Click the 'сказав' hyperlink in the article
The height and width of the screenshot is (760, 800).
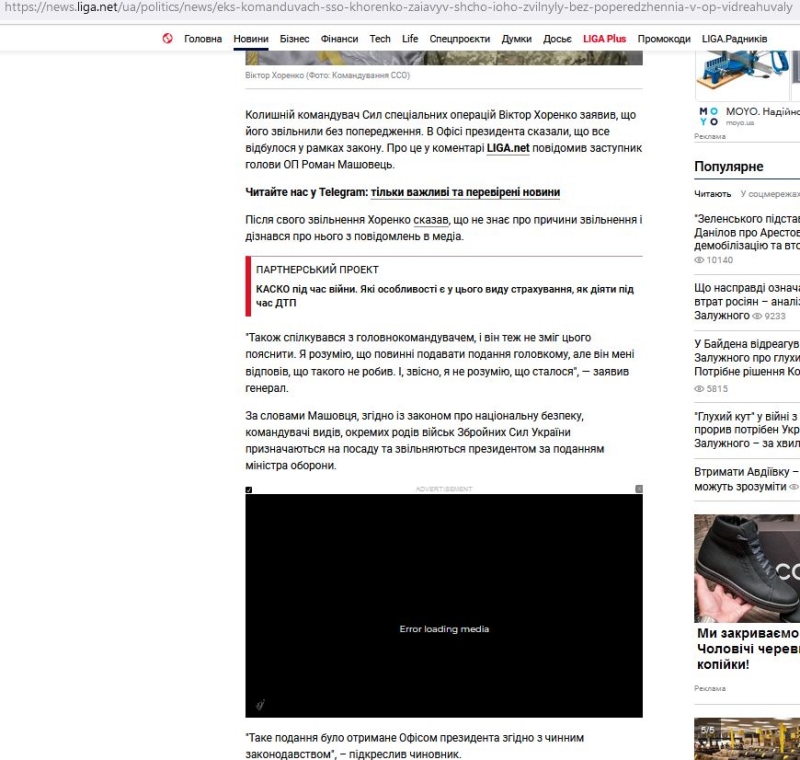pyautogui.click(x=431, y=219)
